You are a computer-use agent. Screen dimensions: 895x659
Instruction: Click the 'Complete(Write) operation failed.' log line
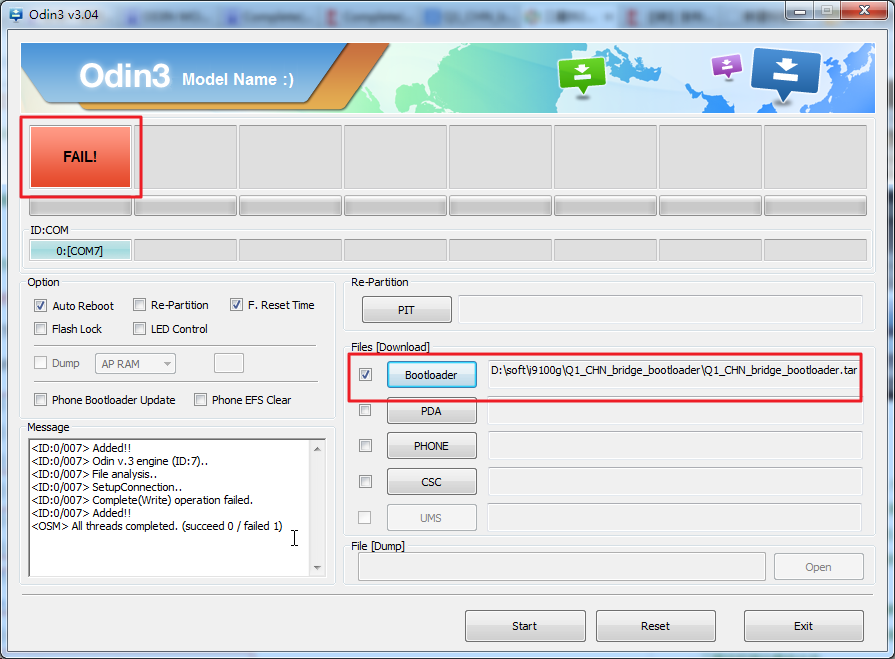coord(142,500)
